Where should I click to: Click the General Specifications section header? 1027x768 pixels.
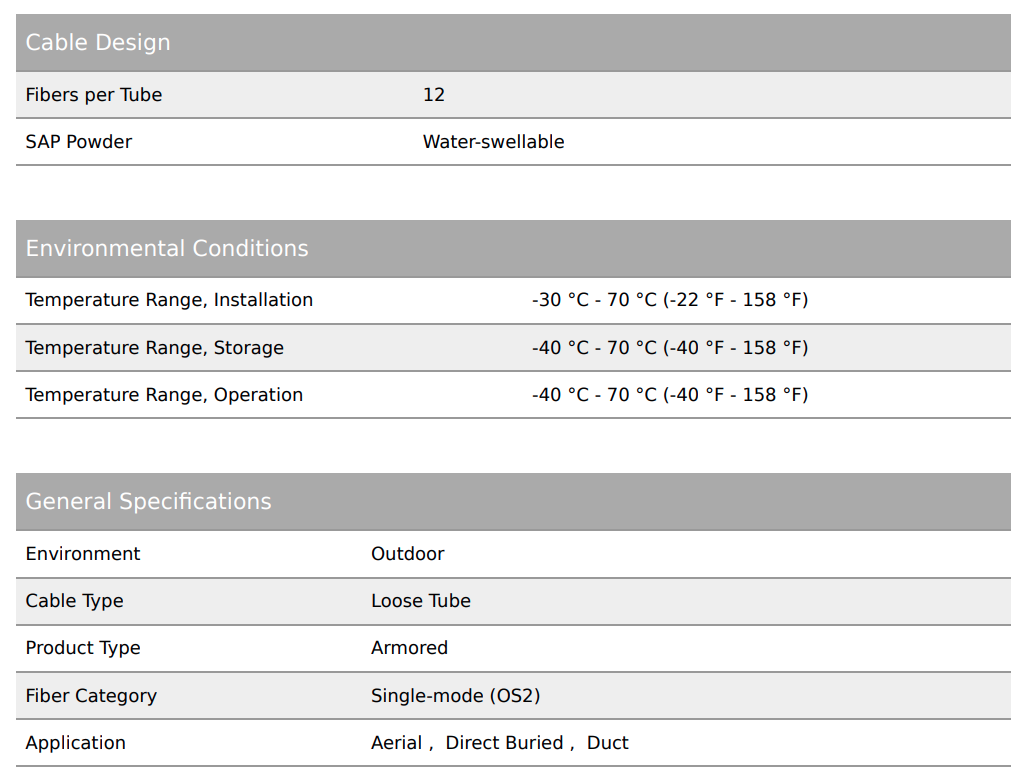(x=148, y=502)
